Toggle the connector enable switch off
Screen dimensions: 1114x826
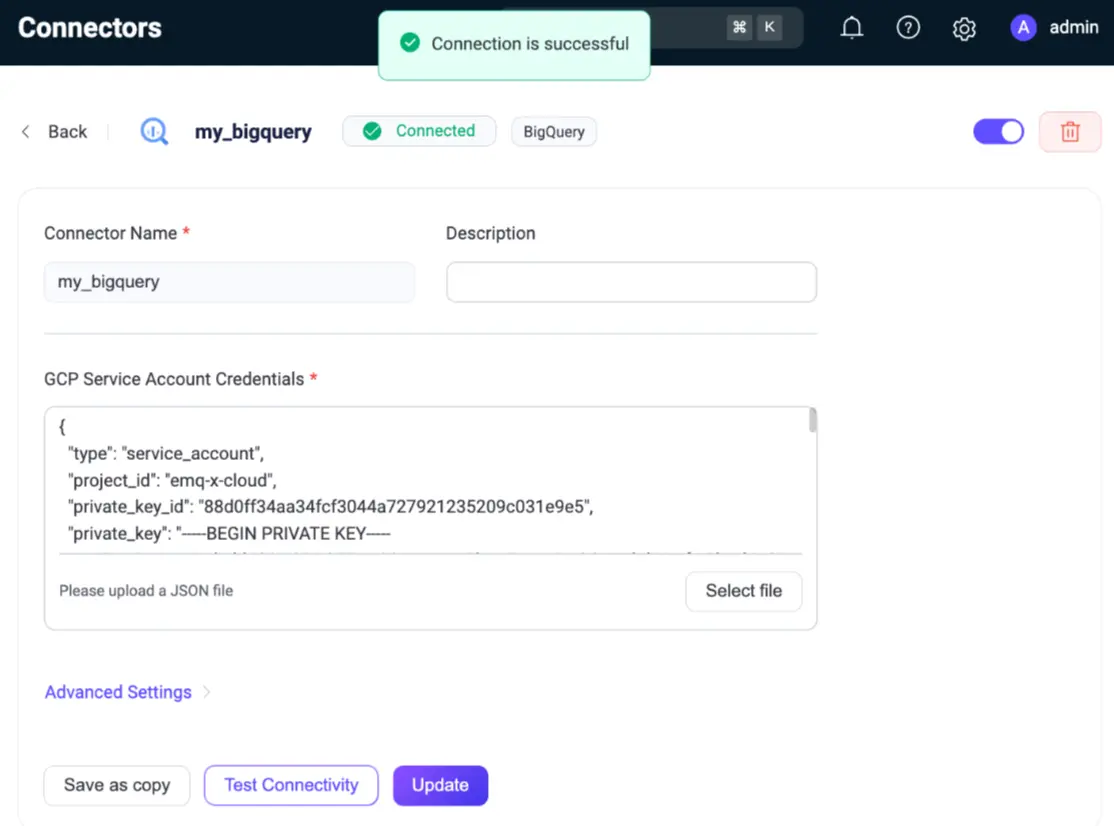[998, 132]
